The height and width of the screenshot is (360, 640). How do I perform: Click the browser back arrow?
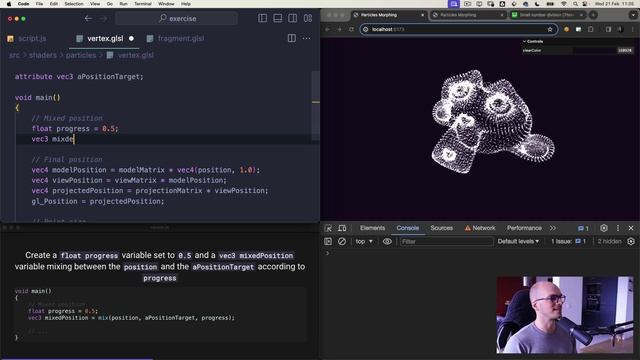pos(327,29)
